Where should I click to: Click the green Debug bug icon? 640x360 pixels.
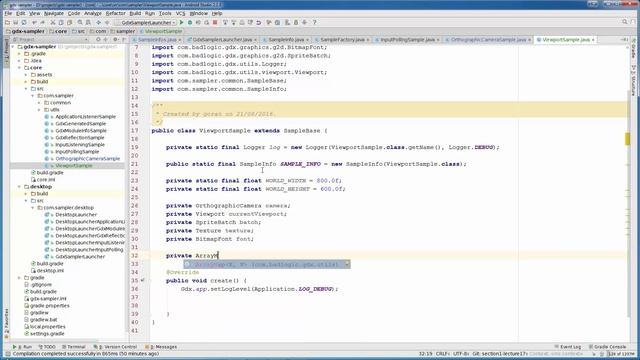pyautogui.click(x=190, y=22)
